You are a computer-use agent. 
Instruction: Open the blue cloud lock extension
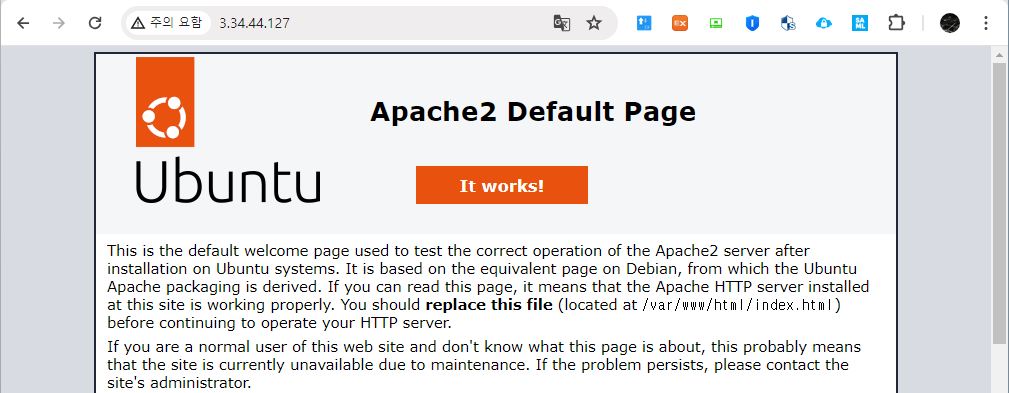pos(824,23)
